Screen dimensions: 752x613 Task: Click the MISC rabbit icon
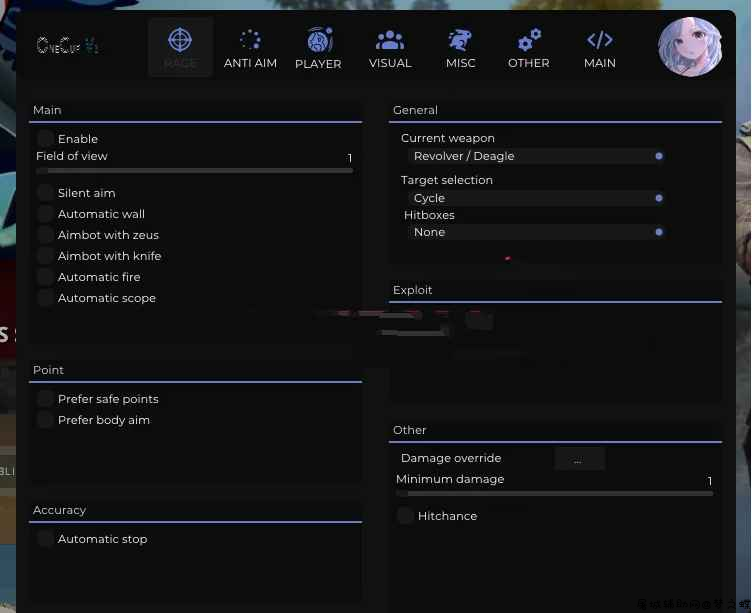click(460, 40)
